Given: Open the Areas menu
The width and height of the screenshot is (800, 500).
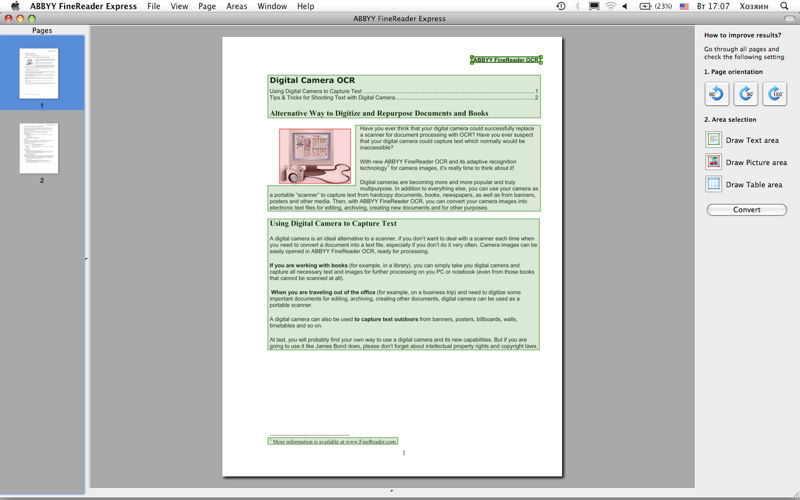Looking at the screenshot, I should [237, 6].
